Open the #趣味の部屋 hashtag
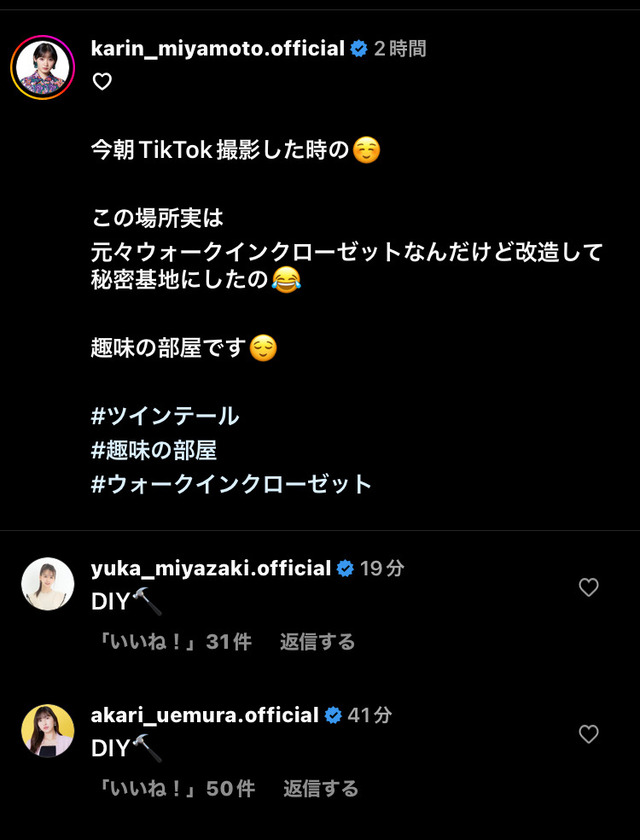 [x=154, y=451]
